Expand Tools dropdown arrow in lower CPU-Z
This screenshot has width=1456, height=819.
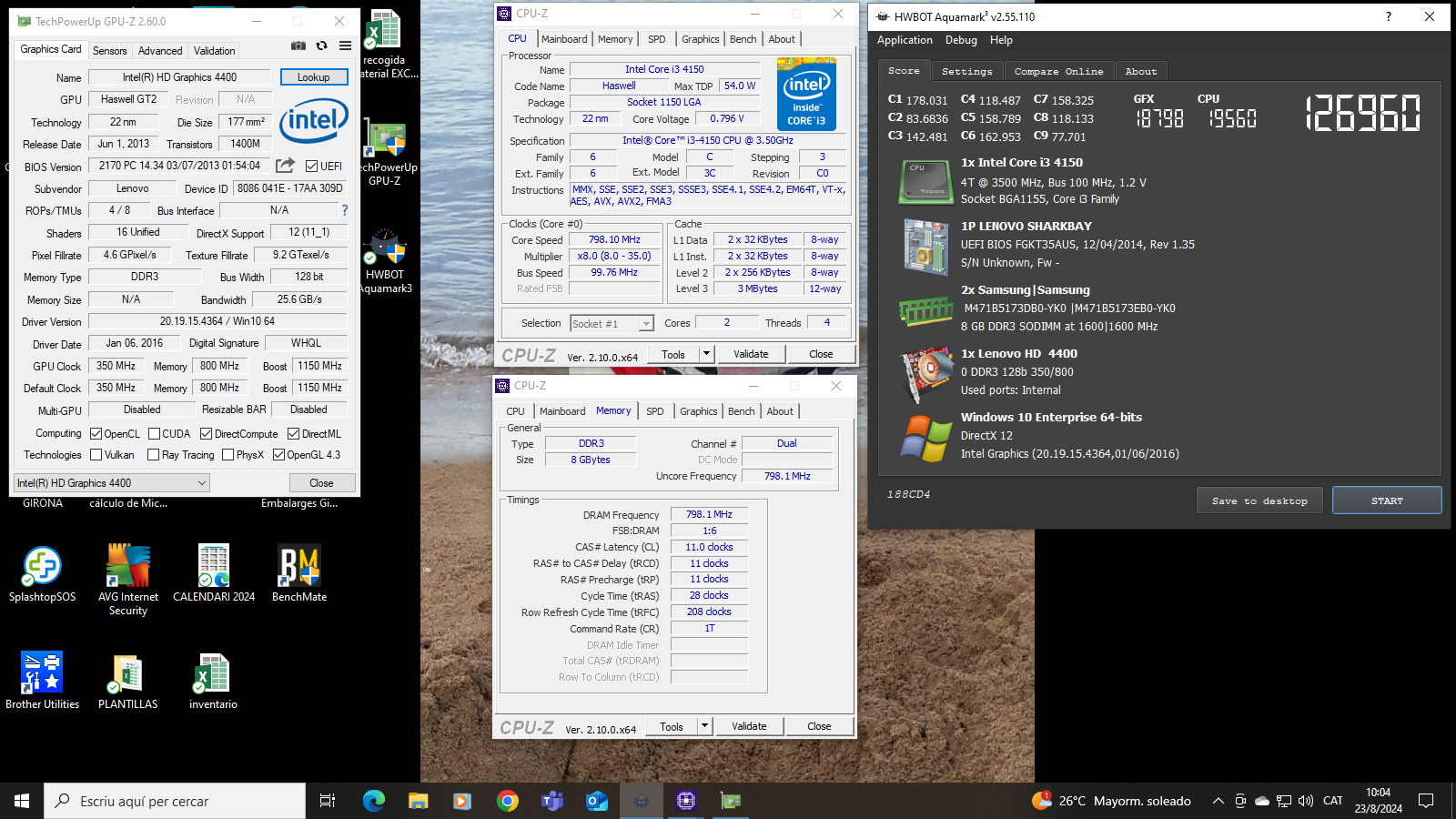coord(704,726)
